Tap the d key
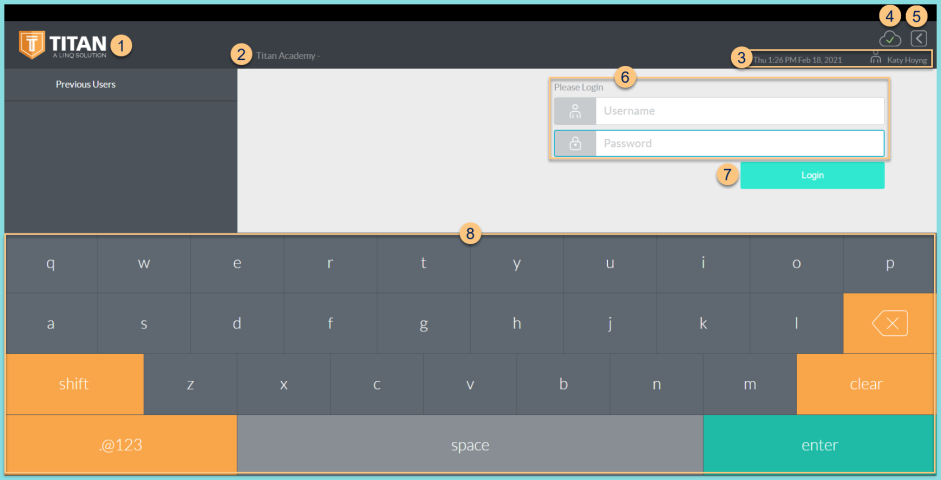The image size is (941, 480). [x=237, y=323]
